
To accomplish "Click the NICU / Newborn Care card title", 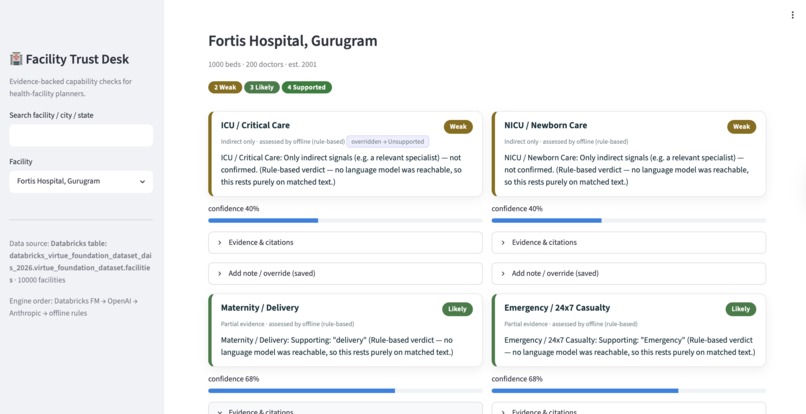I will [545, 125].
